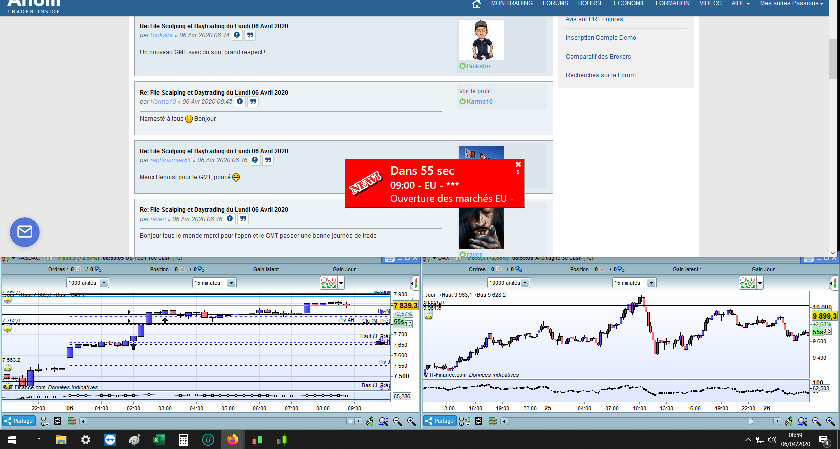Click the 9 899,3 price label on right chart
Screen dimensions: 840x449
click(x=824, y=316)
